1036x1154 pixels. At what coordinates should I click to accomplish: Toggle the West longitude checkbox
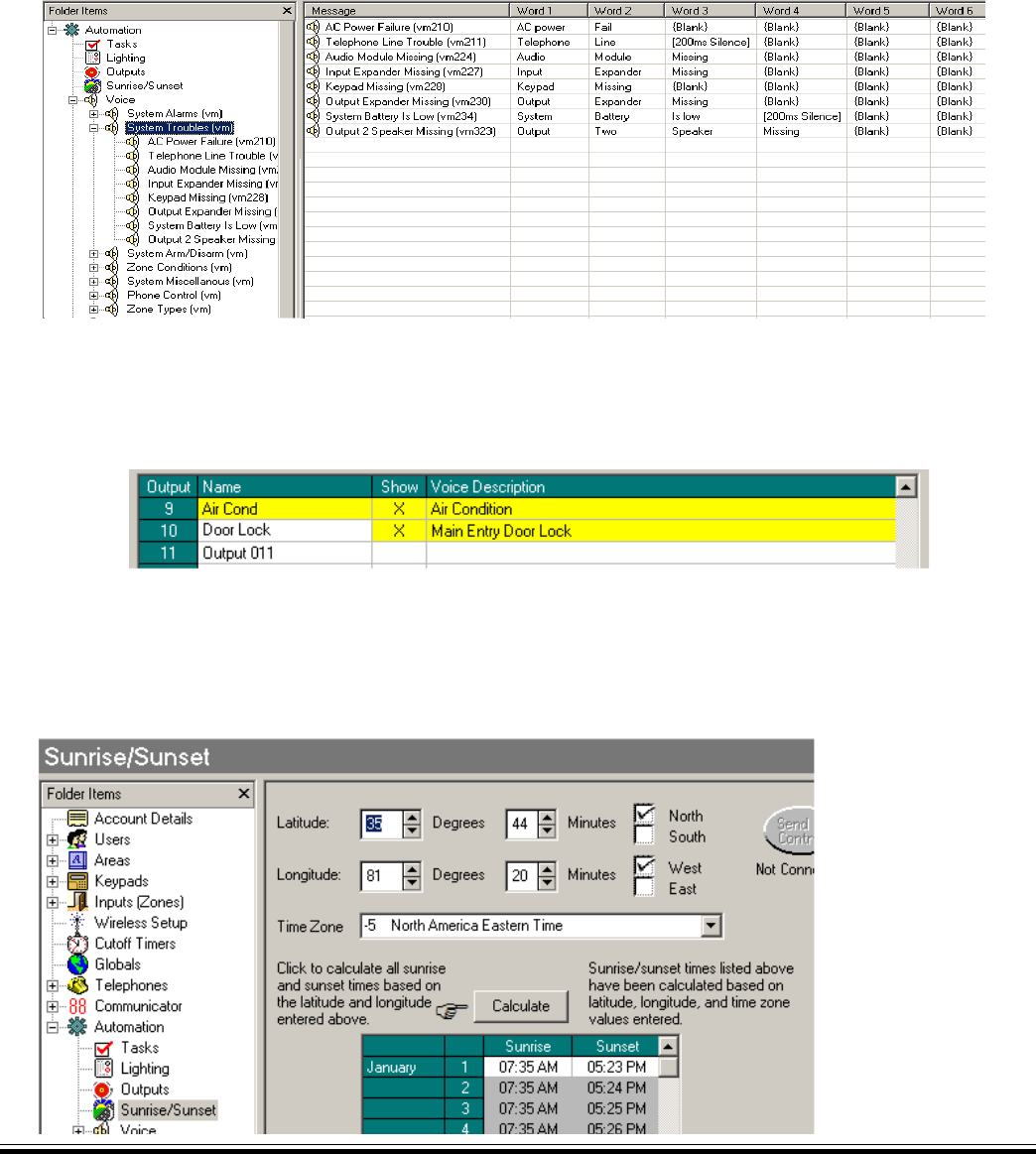644,866
